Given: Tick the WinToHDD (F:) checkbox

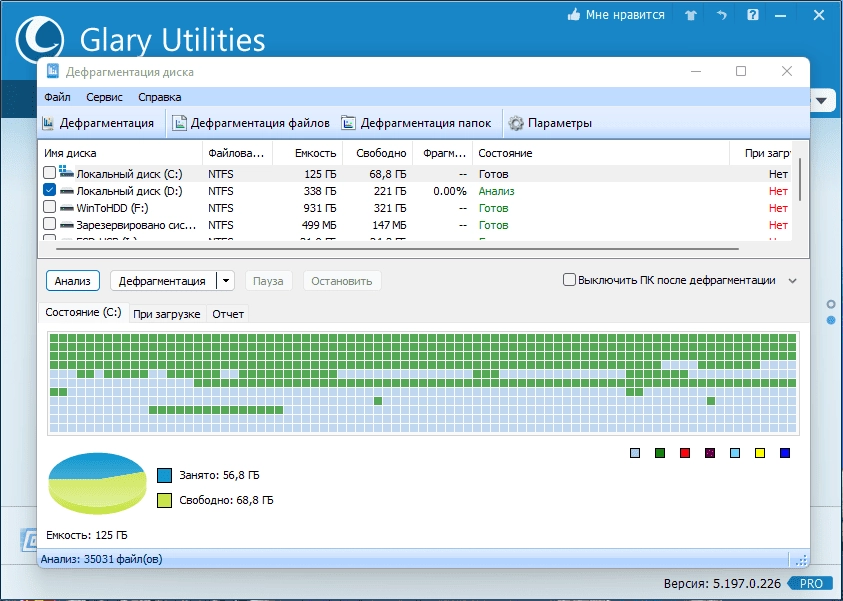Looking at the screenshot, I should click(x=49, y=206).
